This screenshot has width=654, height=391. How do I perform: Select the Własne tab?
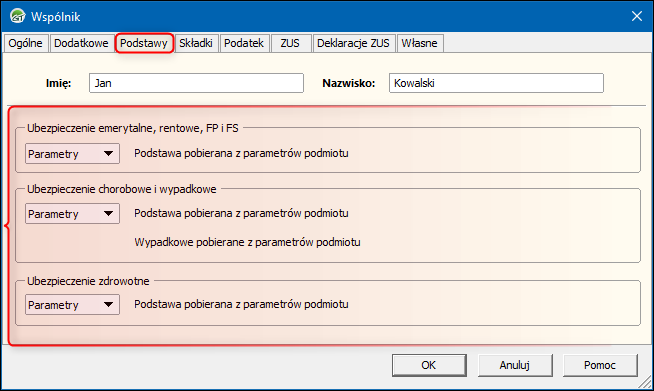(x=420, y=43)
